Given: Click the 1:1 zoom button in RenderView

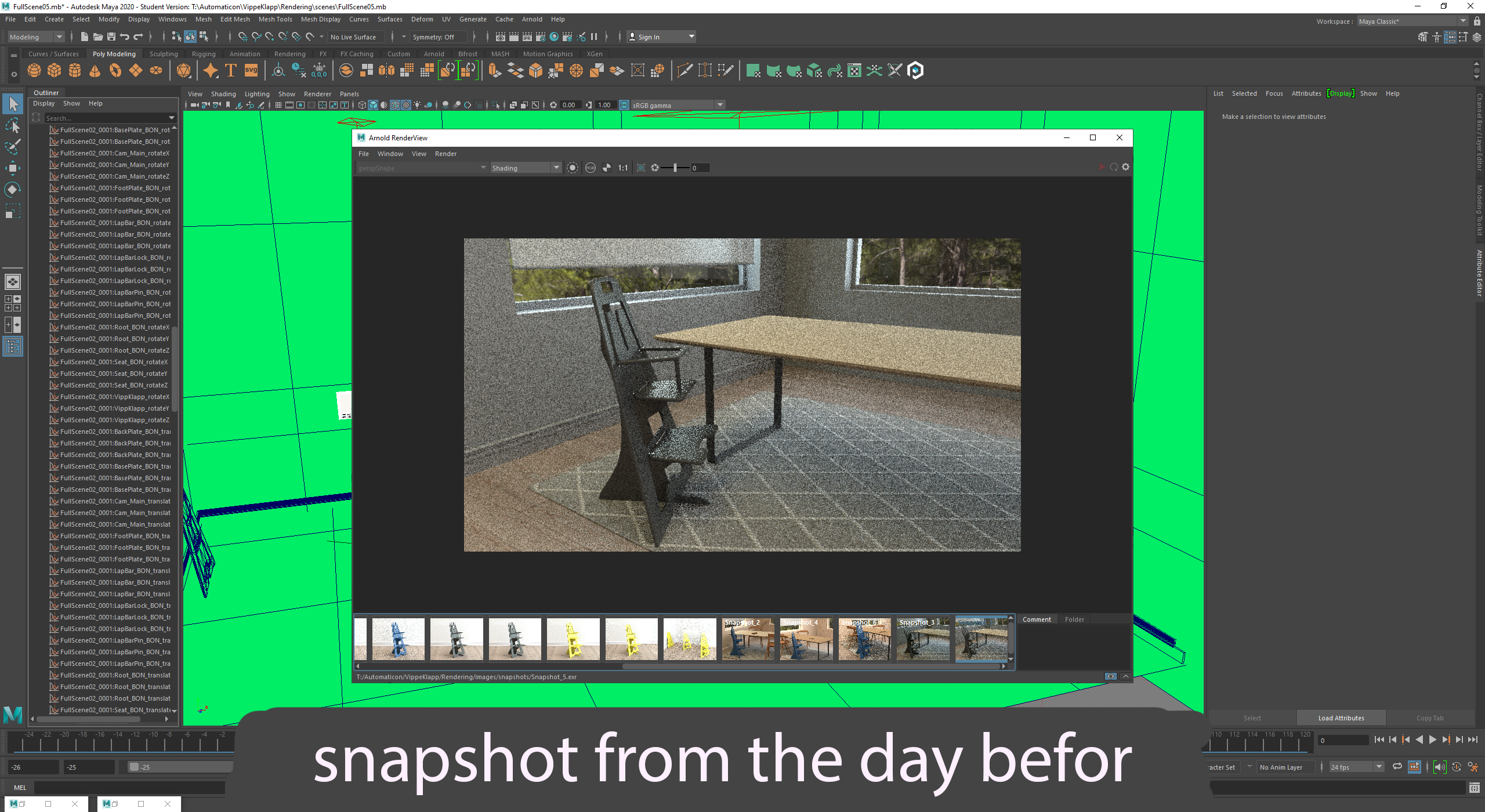Looking at the screenshot, I should (621, 167).
